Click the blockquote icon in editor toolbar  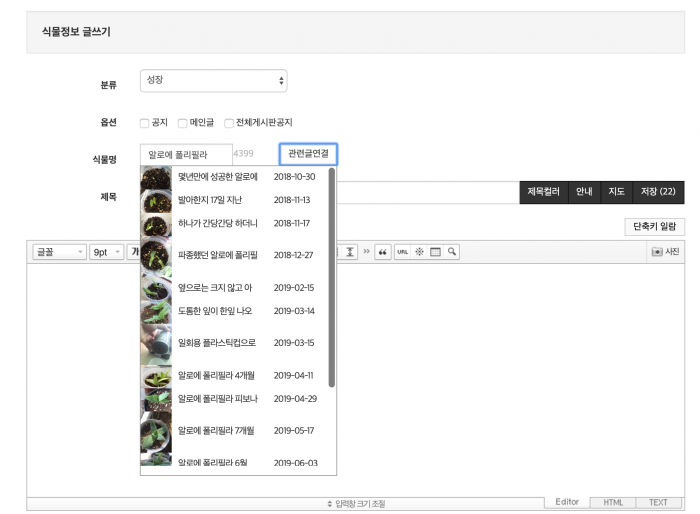click(382, 252)
